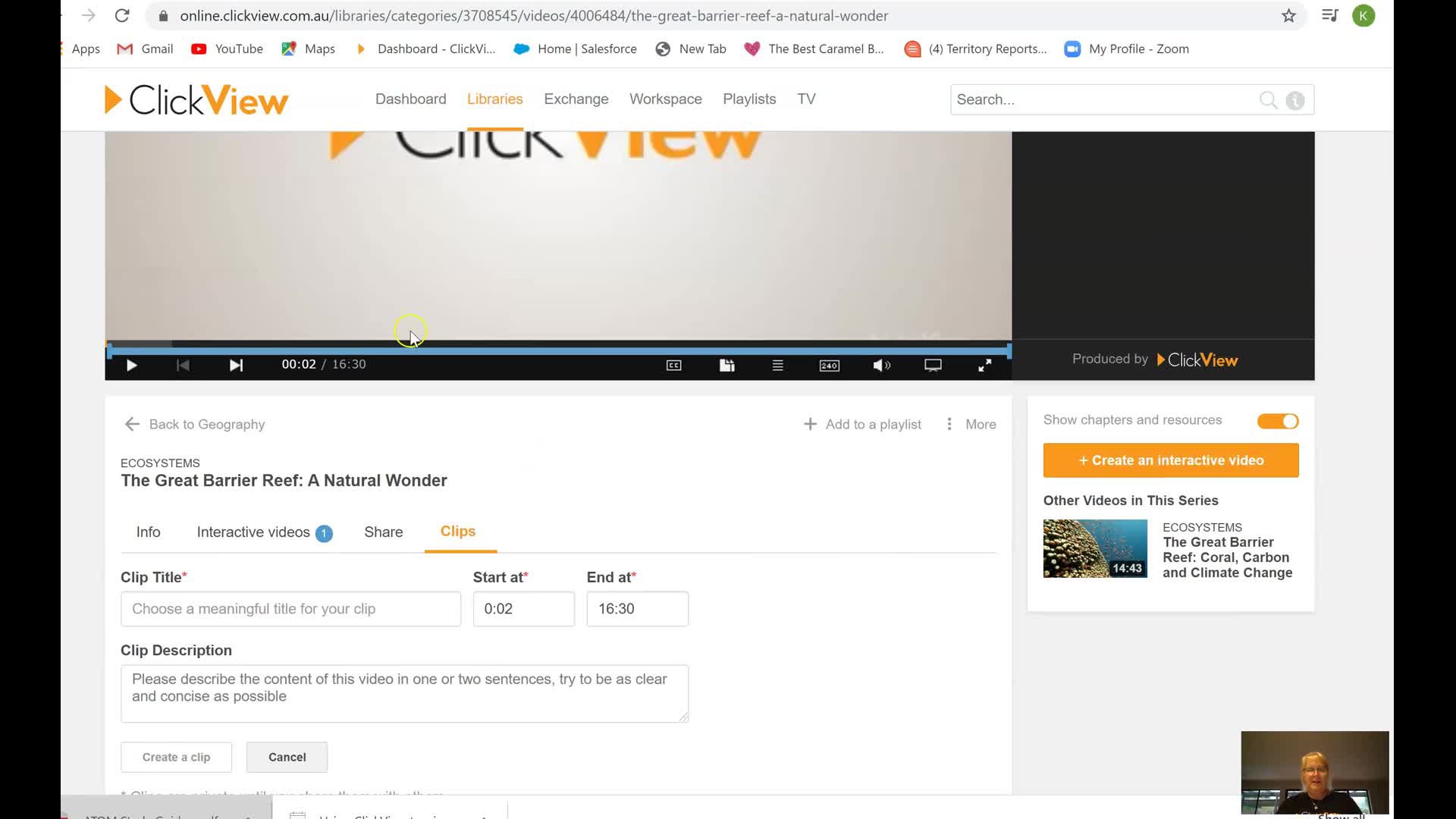Click the video progress bar
The height and width of the screenshot is (819, 1456).
tap(558, 350)
